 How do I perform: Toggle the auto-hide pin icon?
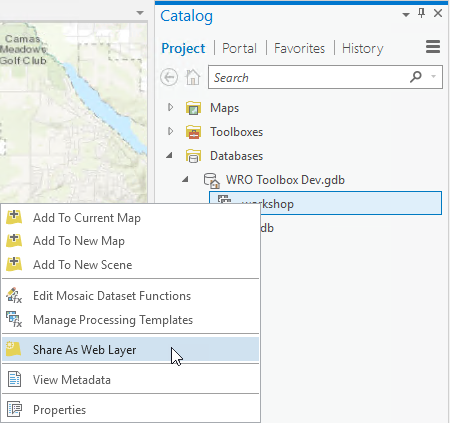(x=421, y=13)
